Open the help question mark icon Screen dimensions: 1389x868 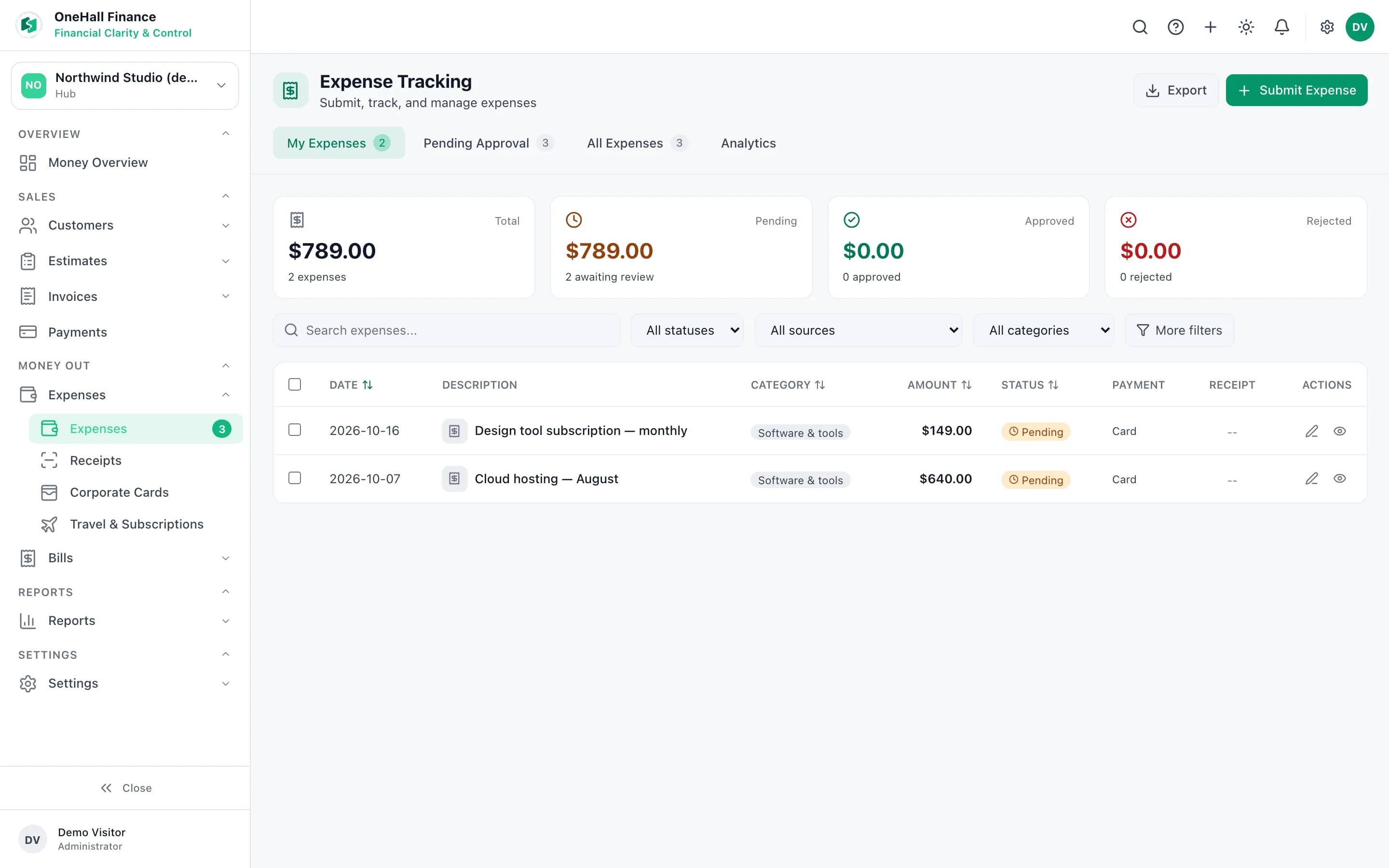pos(1175,27)
